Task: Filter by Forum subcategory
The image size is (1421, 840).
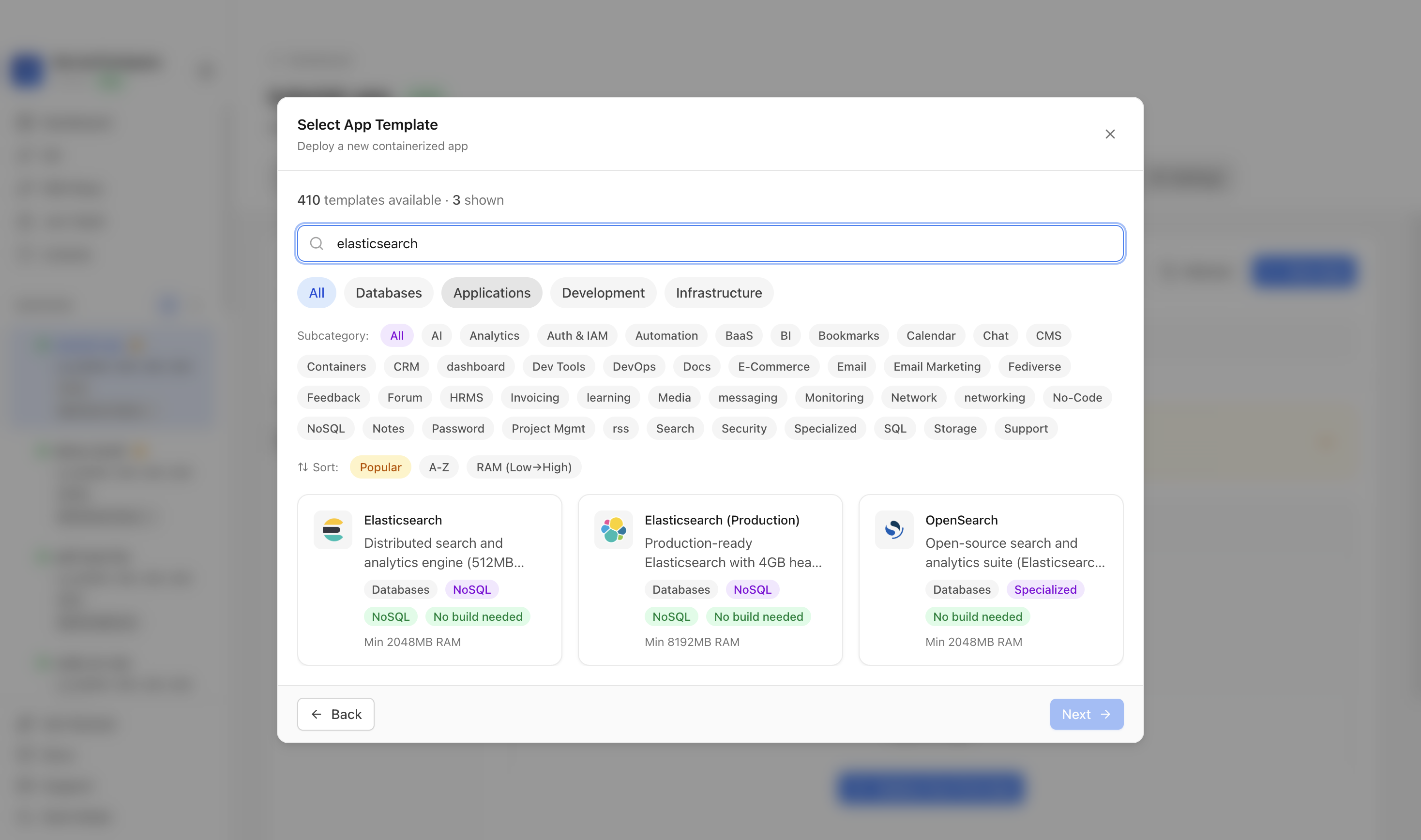Action: click(x=404, y=397)
